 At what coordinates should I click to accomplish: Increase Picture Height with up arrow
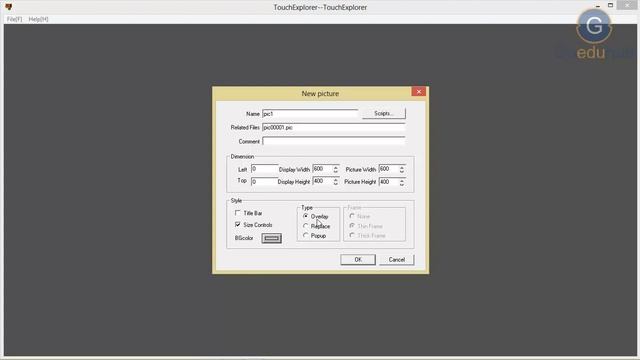coord(402,180)
